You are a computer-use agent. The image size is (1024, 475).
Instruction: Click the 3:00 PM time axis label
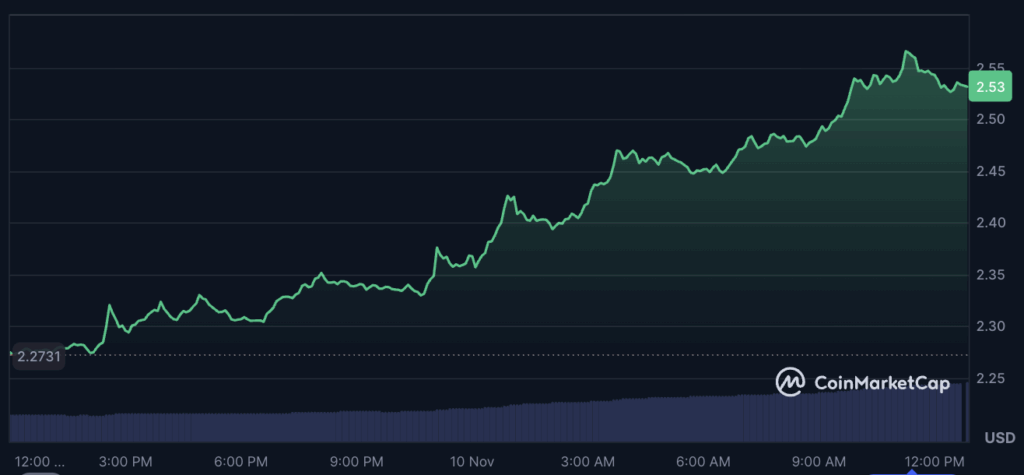click(125, 461)
